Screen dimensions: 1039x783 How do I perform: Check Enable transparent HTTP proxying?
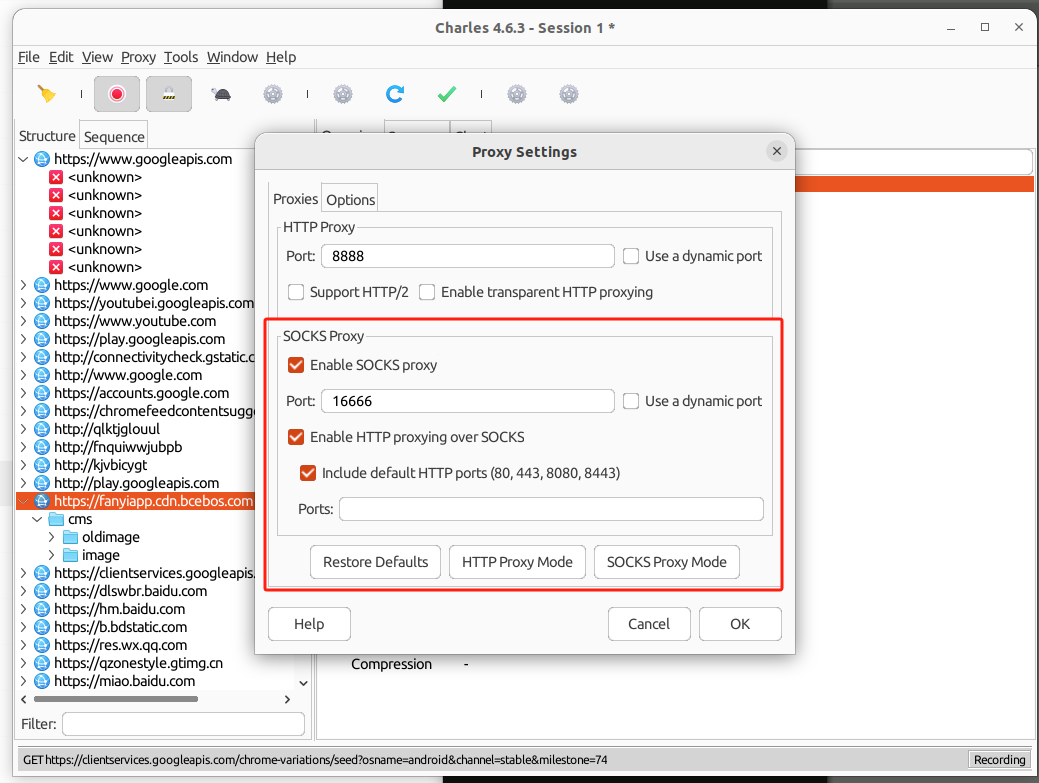(427, 292)
